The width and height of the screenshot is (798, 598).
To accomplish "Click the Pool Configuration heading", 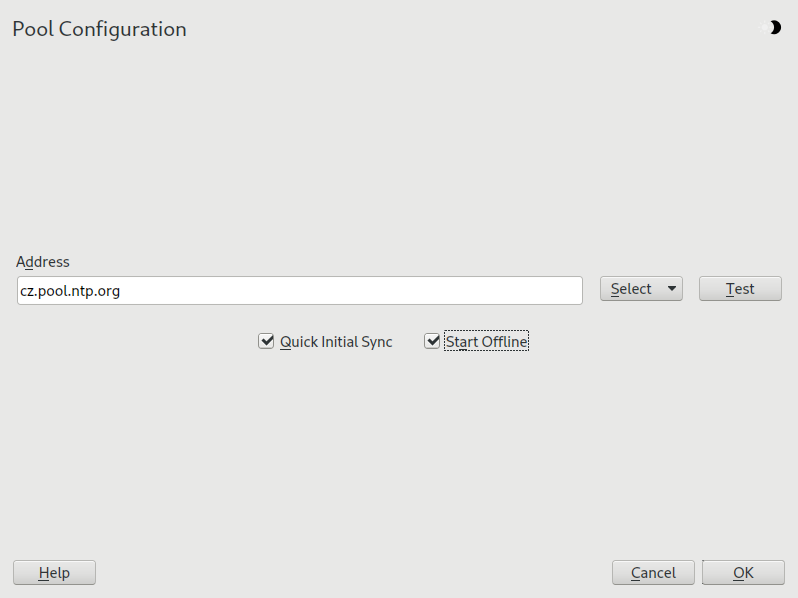I will pyautogui.click(x=99, y=29).
